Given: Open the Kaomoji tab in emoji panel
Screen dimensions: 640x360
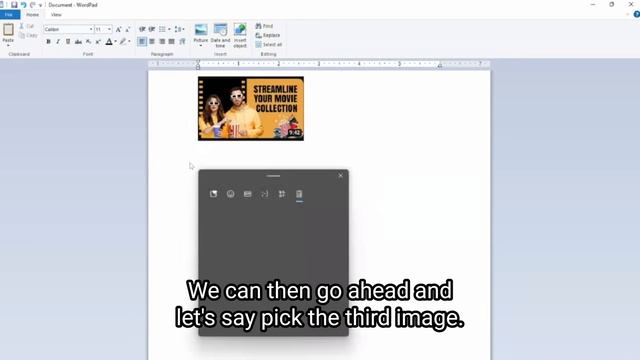Looking at the screenshot, I should [265, 194].
